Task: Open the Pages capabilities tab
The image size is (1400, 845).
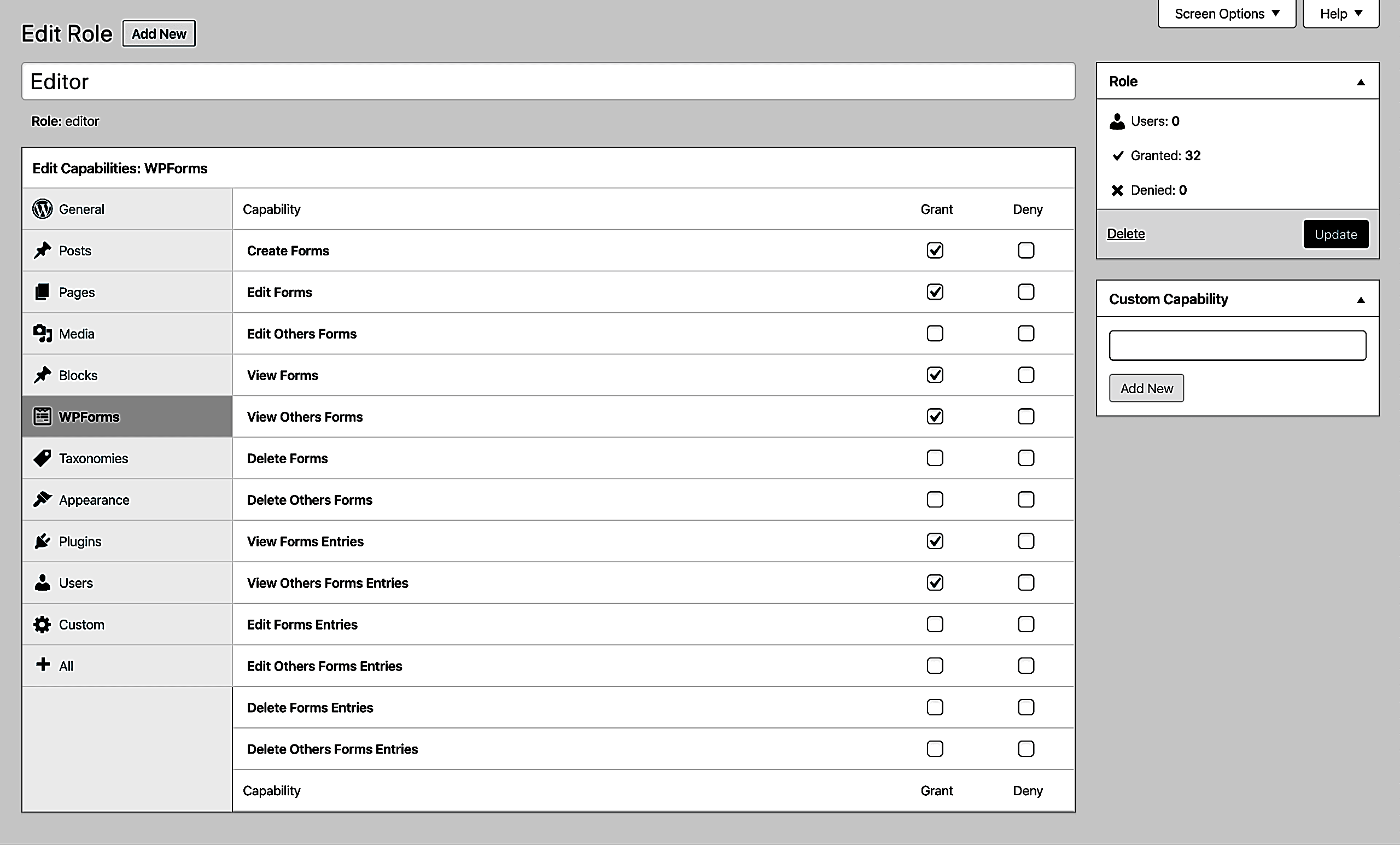Action: [127, 292]
